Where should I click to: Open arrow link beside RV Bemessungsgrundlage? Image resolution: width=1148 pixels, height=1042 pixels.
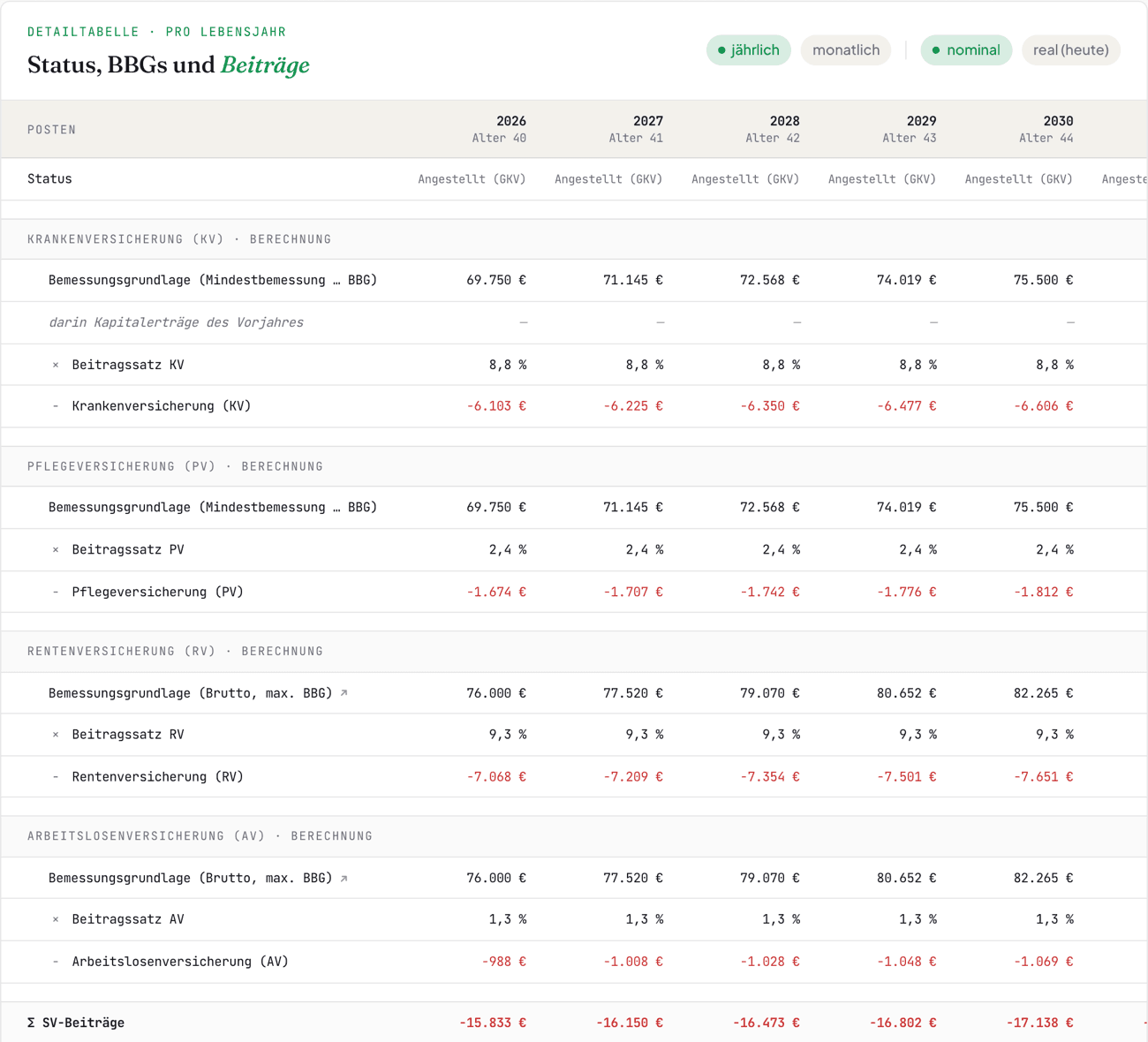pyautogui.click(x=344, y=693)
